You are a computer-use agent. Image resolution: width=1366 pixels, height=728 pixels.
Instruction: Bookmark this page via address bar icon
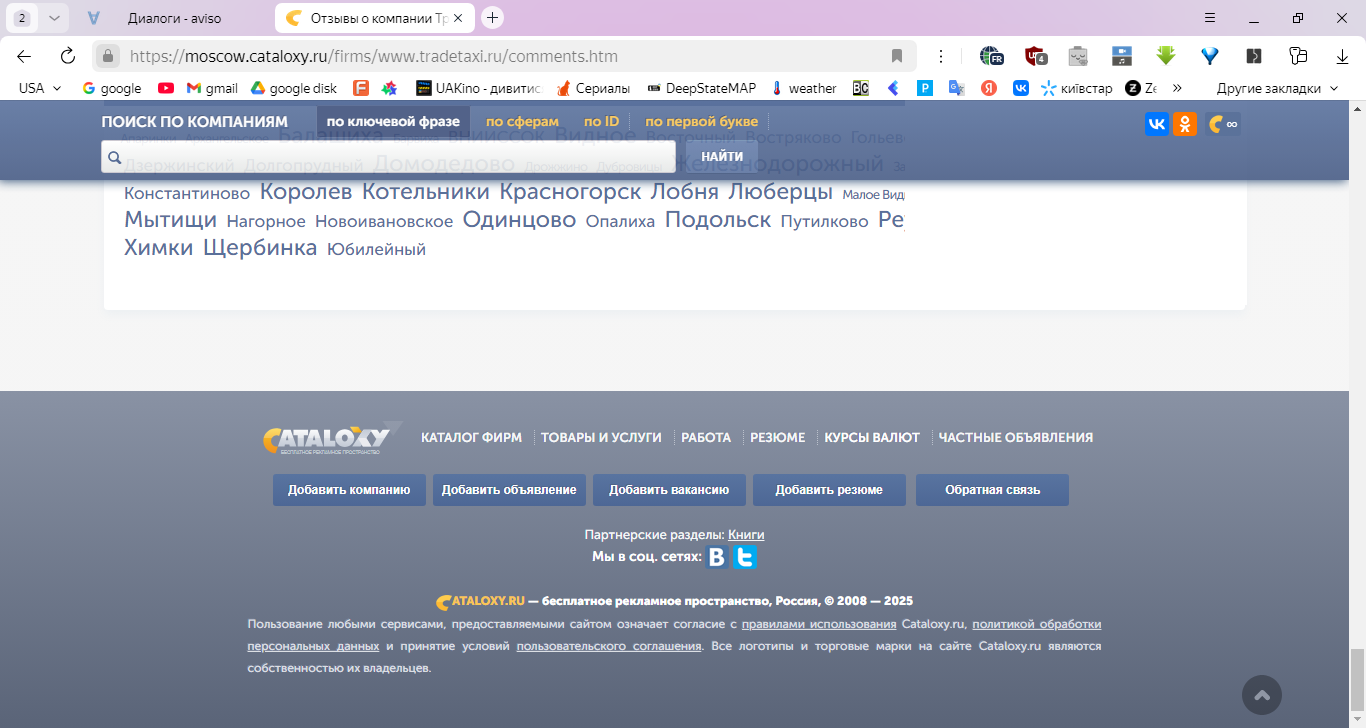[897, 56]
